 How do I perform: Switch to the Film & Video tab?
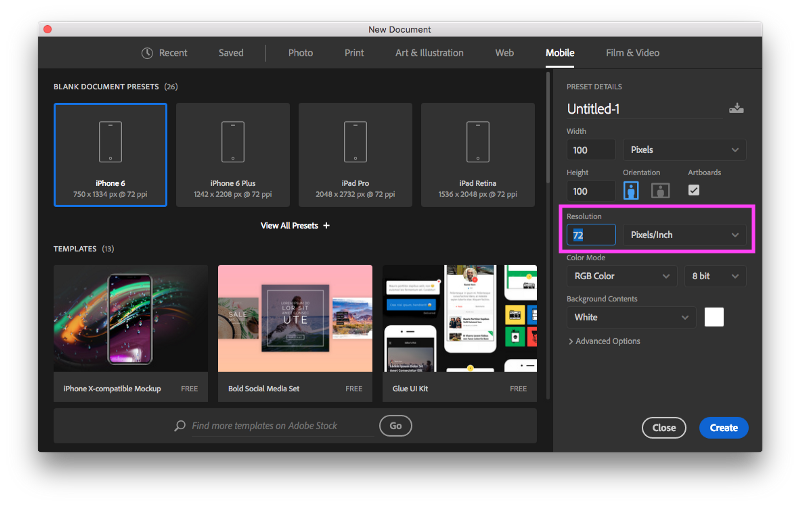pyautogui.click(x=633, y=53)
